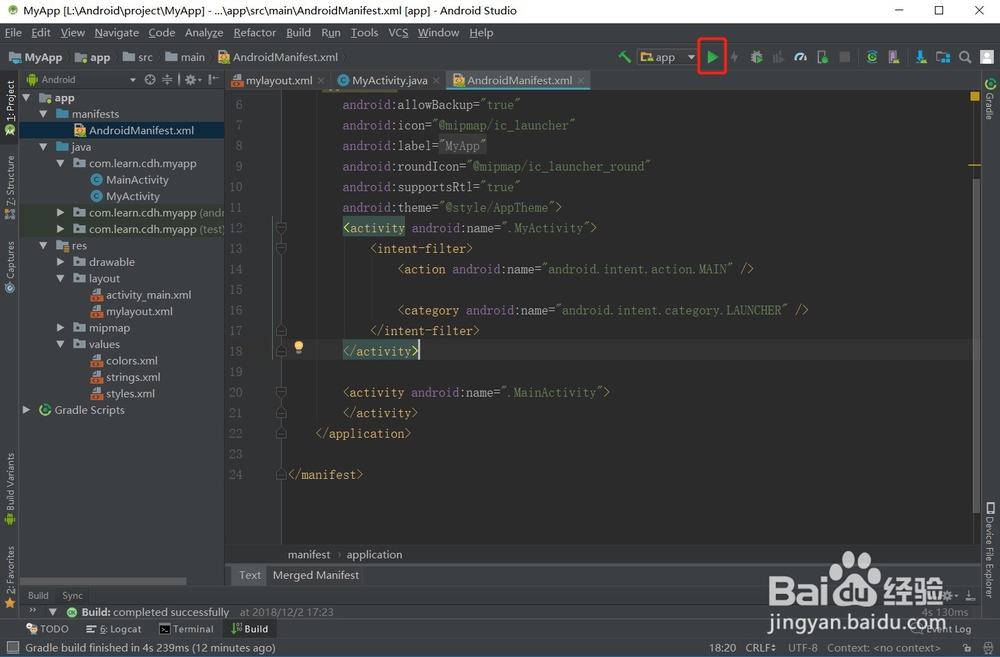Click the Run with Coverage icon
This screenshot has height=657, width=1000.
[778, 57]
